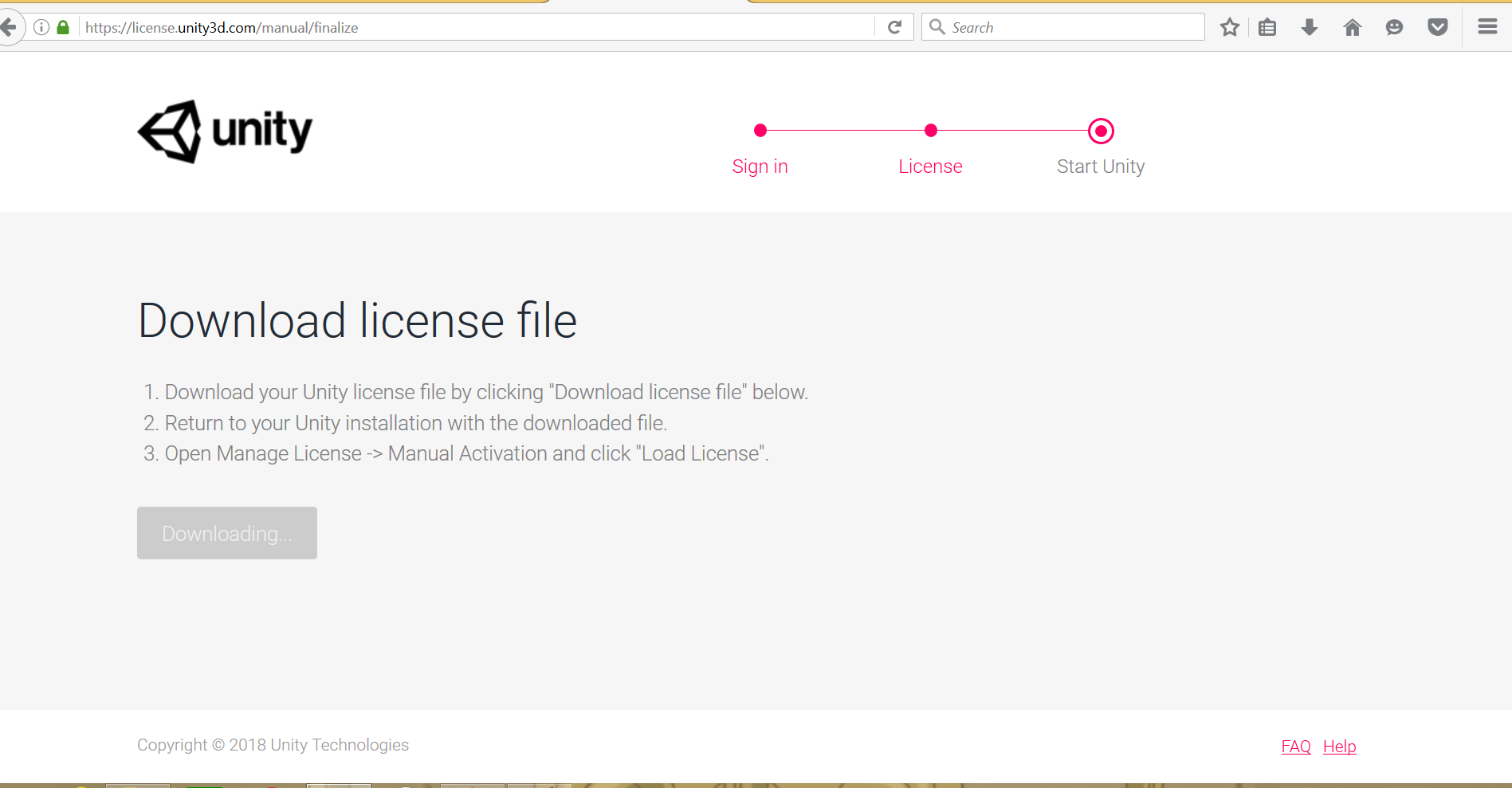Screen dimensions: 1512x788
Task: Click the Downloading... button
Action: [227, 533]
